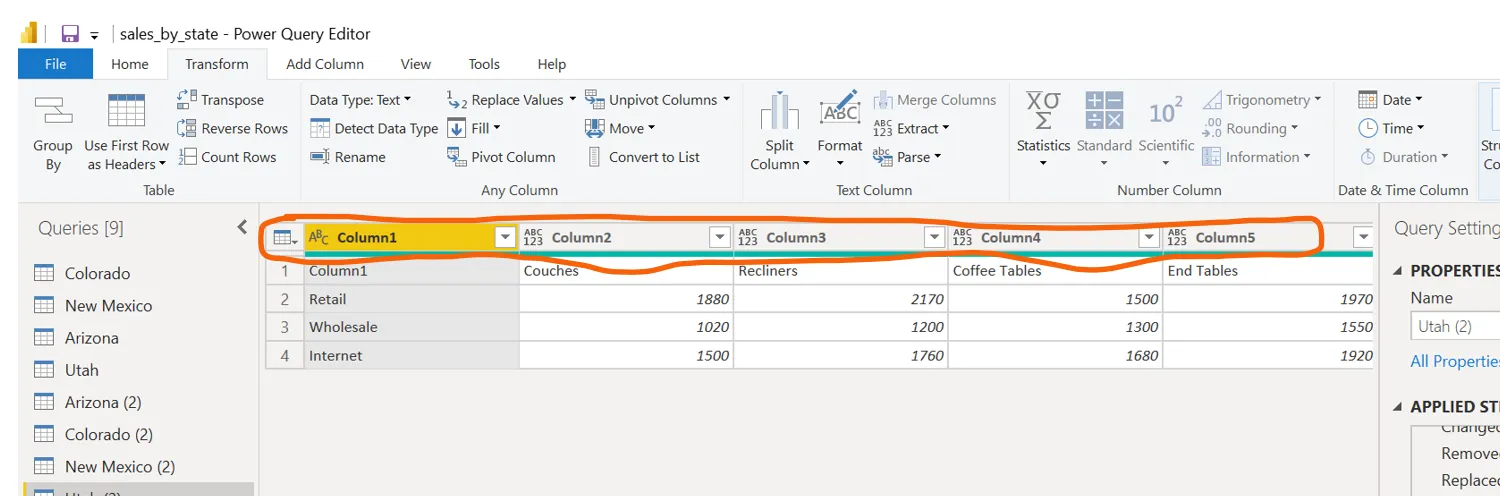Click the Pivot Column icon
Screen dimensions: 1500x496
tap(456, 157)
